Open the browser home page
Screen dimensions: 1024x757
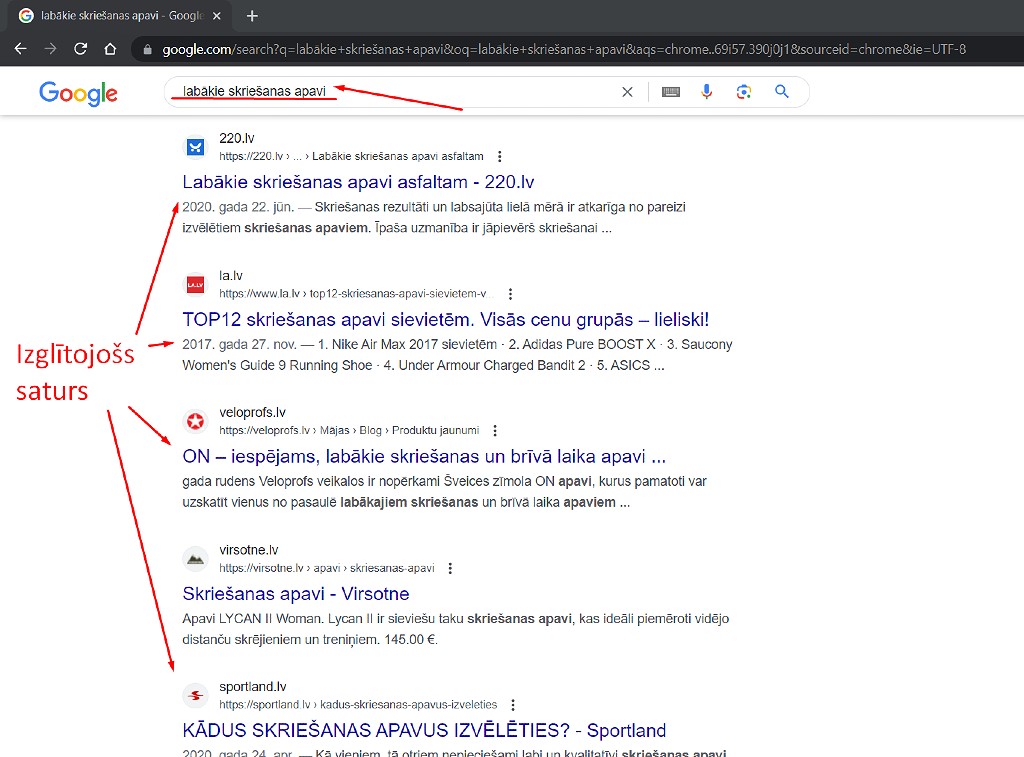tap(111, 49)
